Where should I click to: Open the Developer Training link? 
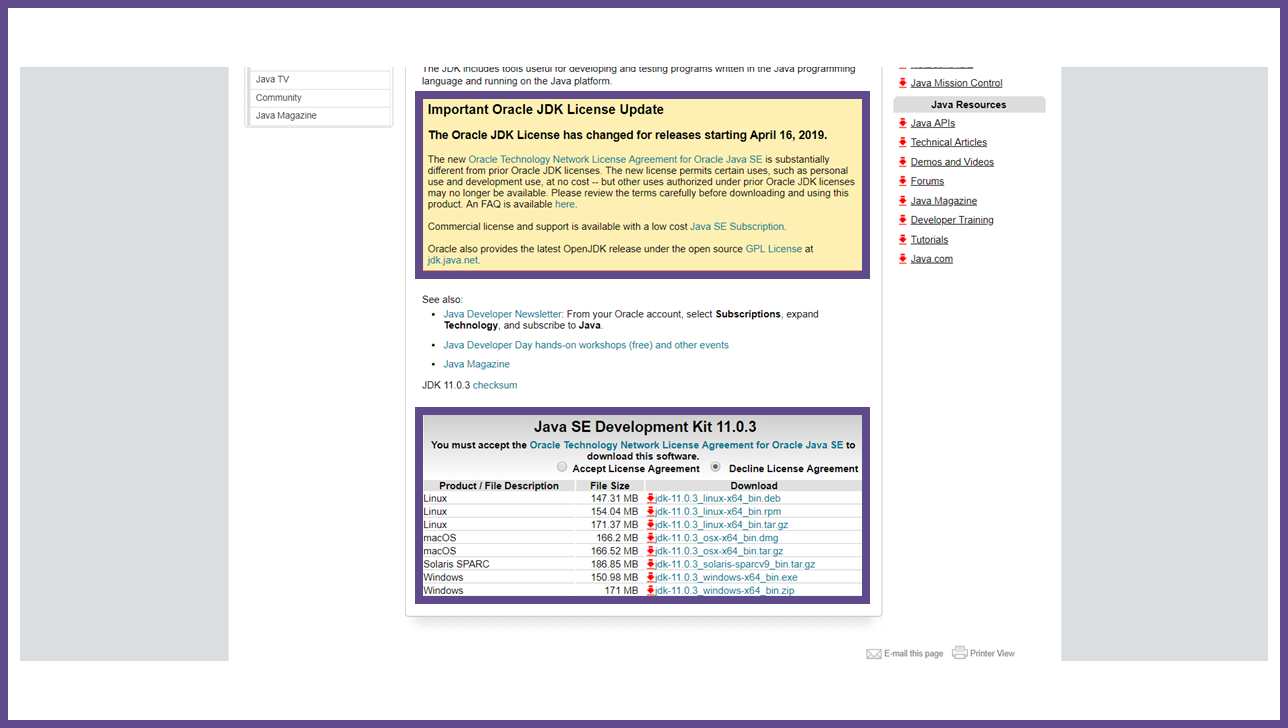coord(952,220)
